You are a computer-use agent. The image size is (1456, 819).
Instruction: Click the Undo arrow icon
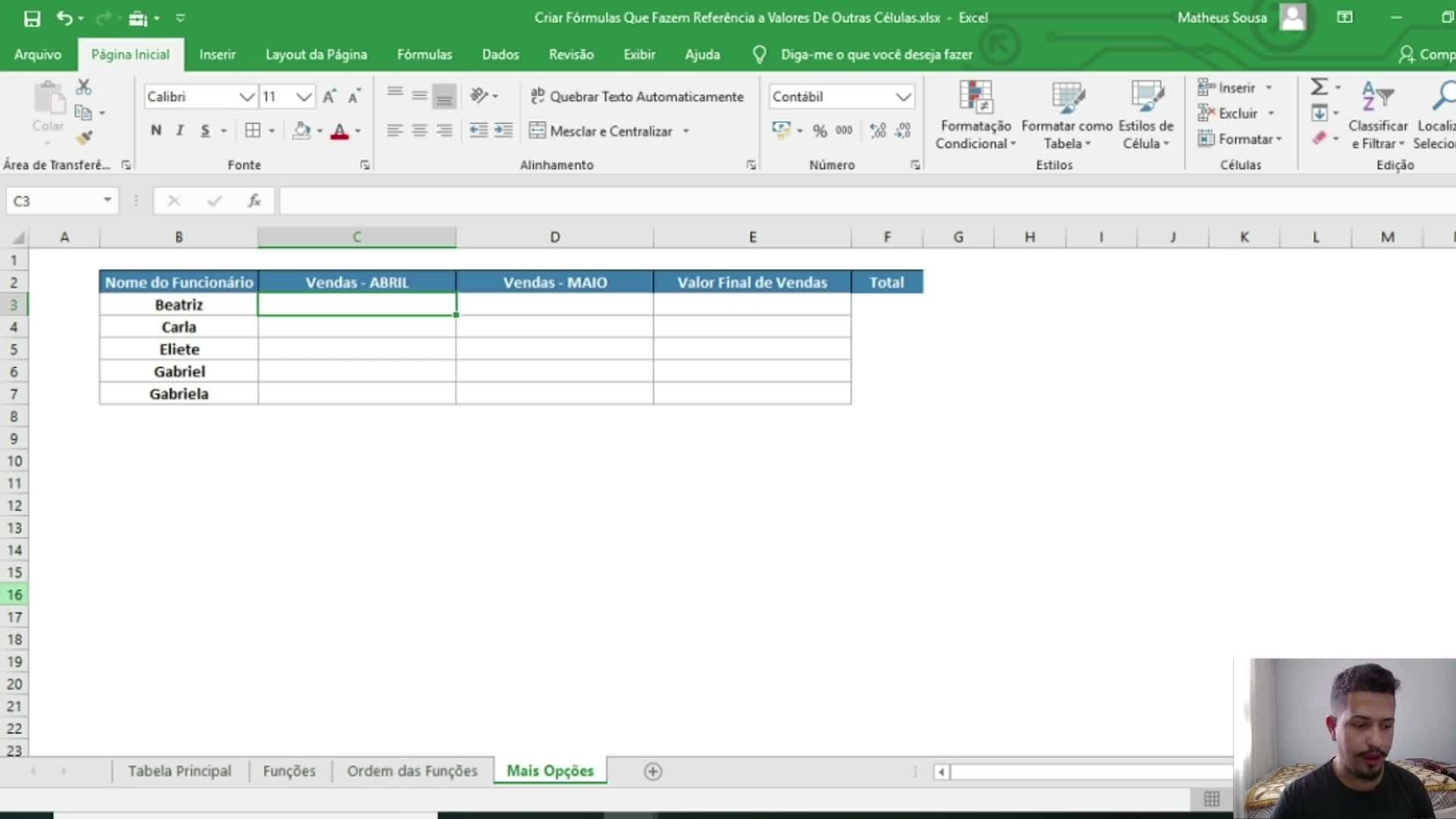(x=64, y=18)
